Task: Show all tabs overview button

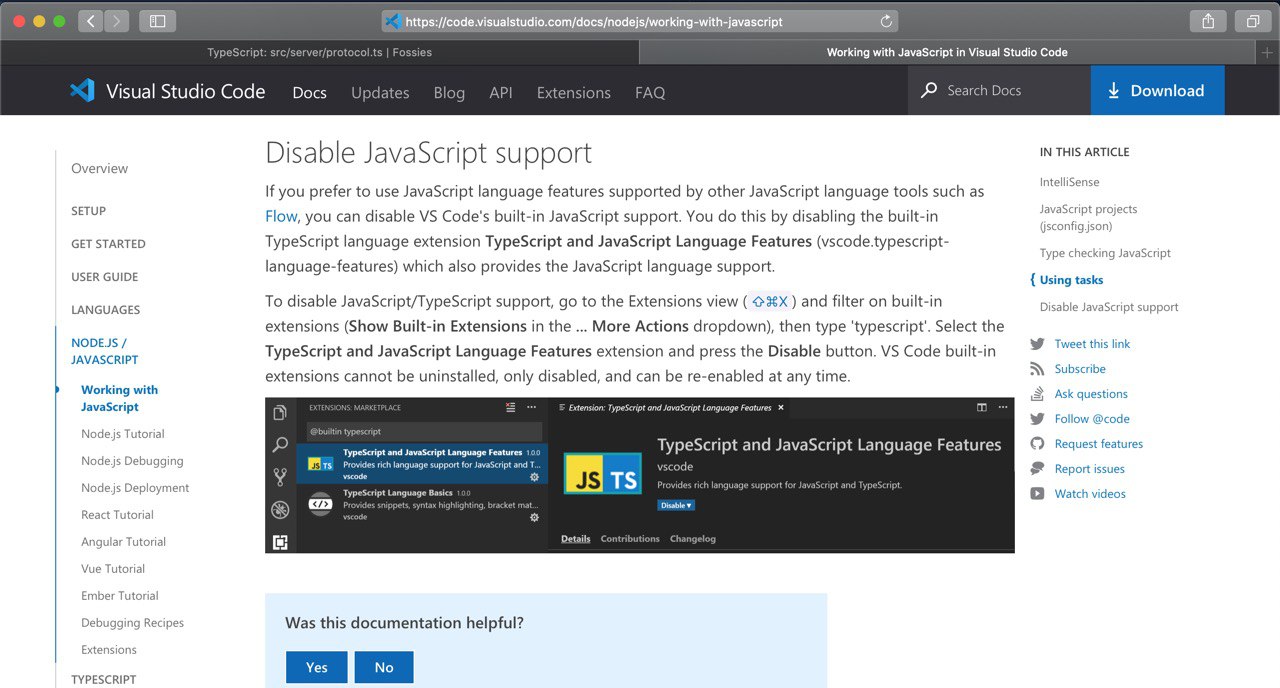Action: click(1252, 20)
